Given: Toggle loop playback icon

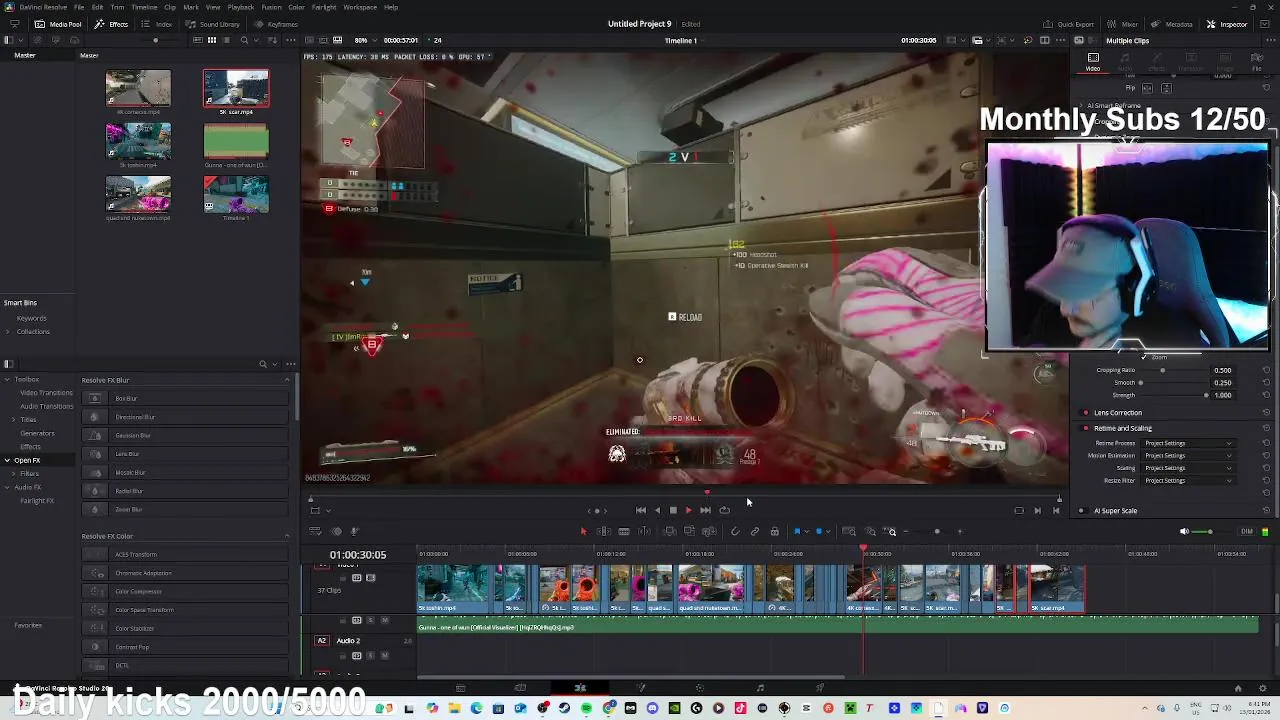Looking at the screenshot, I should tap(724, 510).
